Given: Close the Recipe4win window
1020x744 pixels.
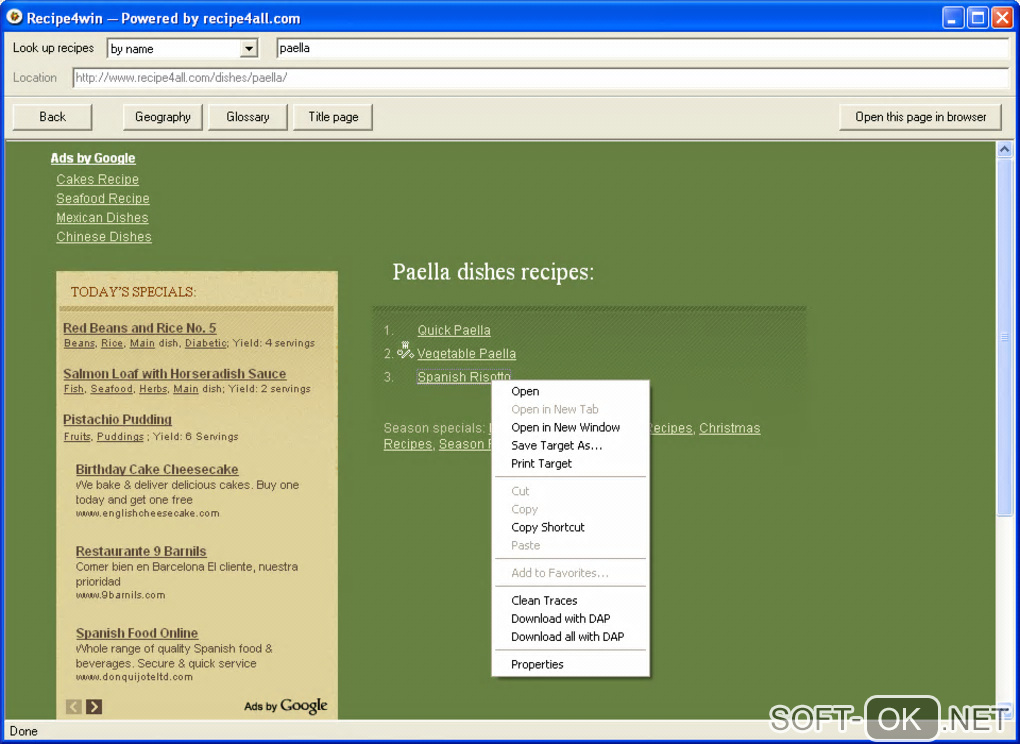Looking at the screenshot, I should pos(1002,18).
